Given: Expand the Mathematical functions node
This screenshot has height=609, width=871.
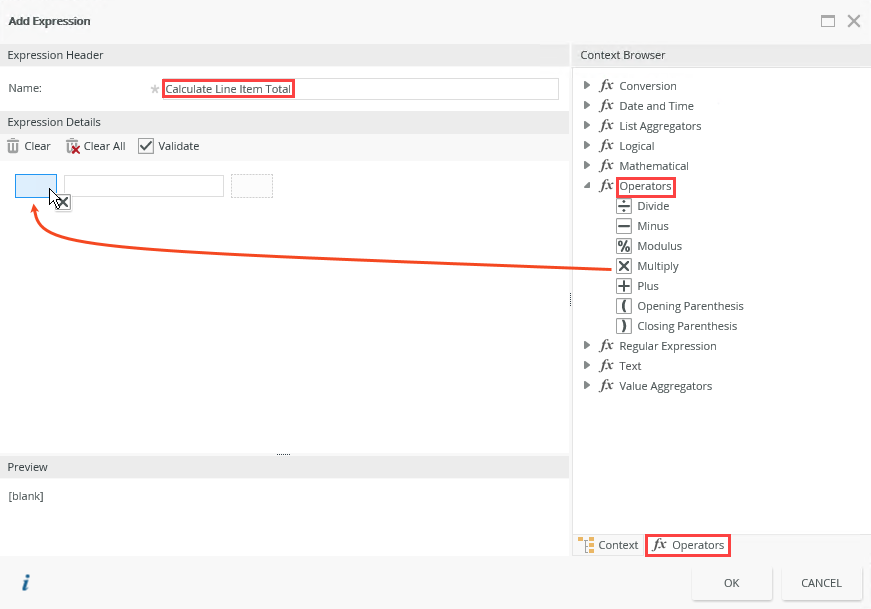Looking at the screenshot, I should [x=588, y=166].
